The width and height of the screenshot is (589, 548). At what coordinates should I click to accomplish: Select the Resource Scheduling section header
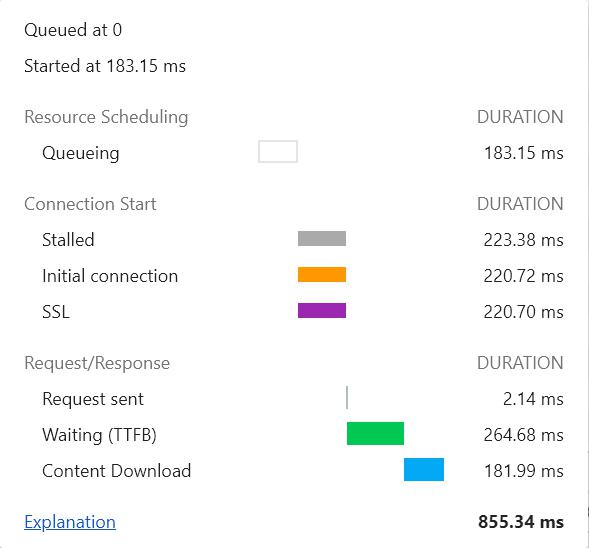tap(106, 117)
